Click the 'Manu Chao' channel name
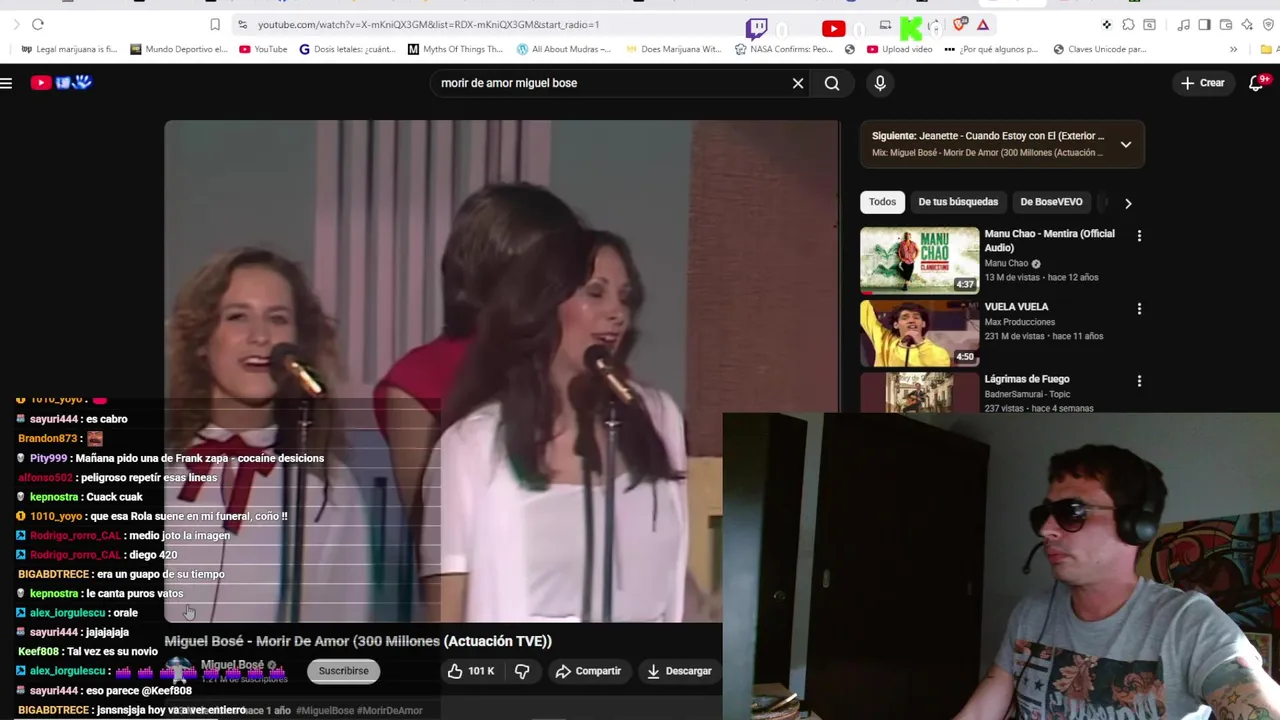Screen dimensions: 1280x720 pyautogui.click(x=1006, y=264)
